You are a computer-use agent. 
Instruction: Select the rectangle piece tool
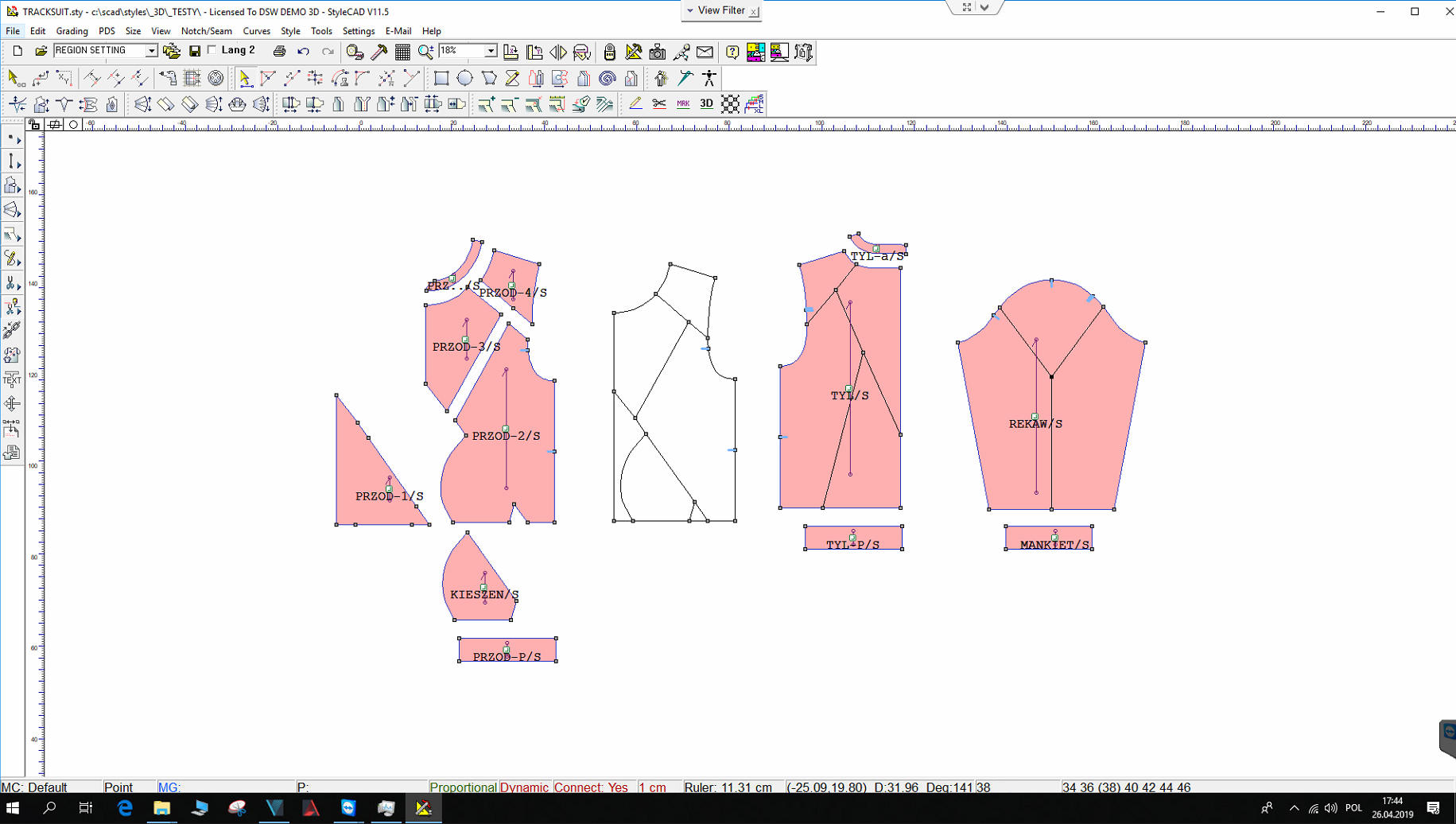click(441, 78)
